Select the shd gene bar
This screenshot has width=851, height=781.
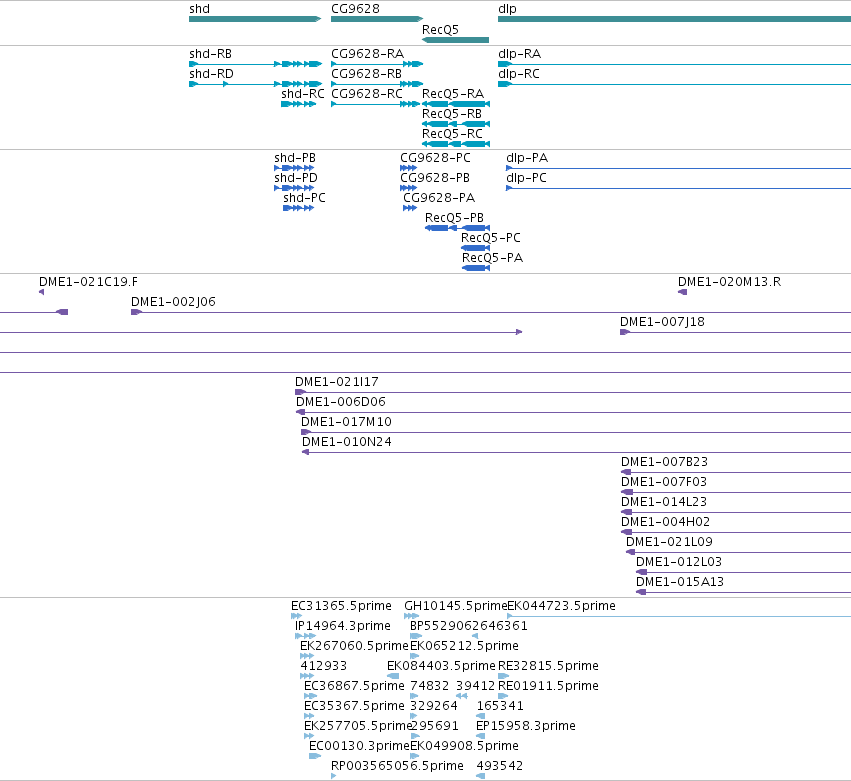[x=255, y=19]
